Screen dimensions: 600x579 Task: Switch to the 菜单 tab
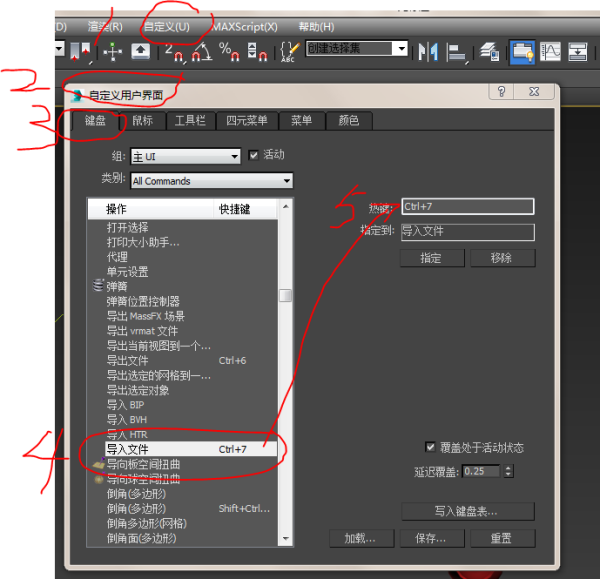pos(302,121)
